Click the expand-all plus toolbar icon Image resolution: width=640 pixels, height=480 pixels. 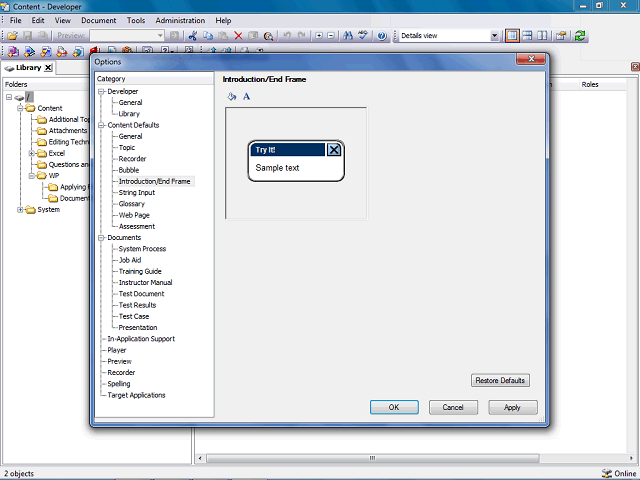[319, 36]
